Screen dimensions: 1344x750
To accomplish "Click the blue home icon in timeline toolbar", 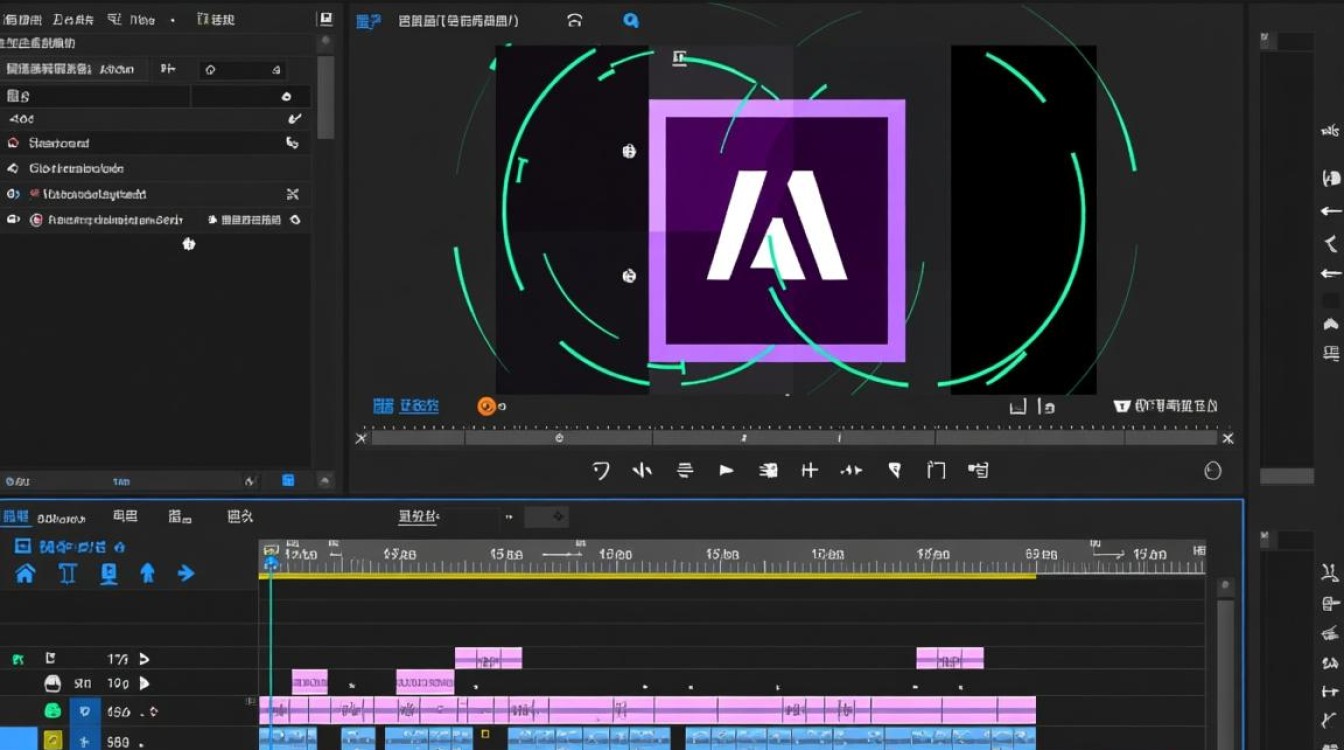I will pos(25,573).
